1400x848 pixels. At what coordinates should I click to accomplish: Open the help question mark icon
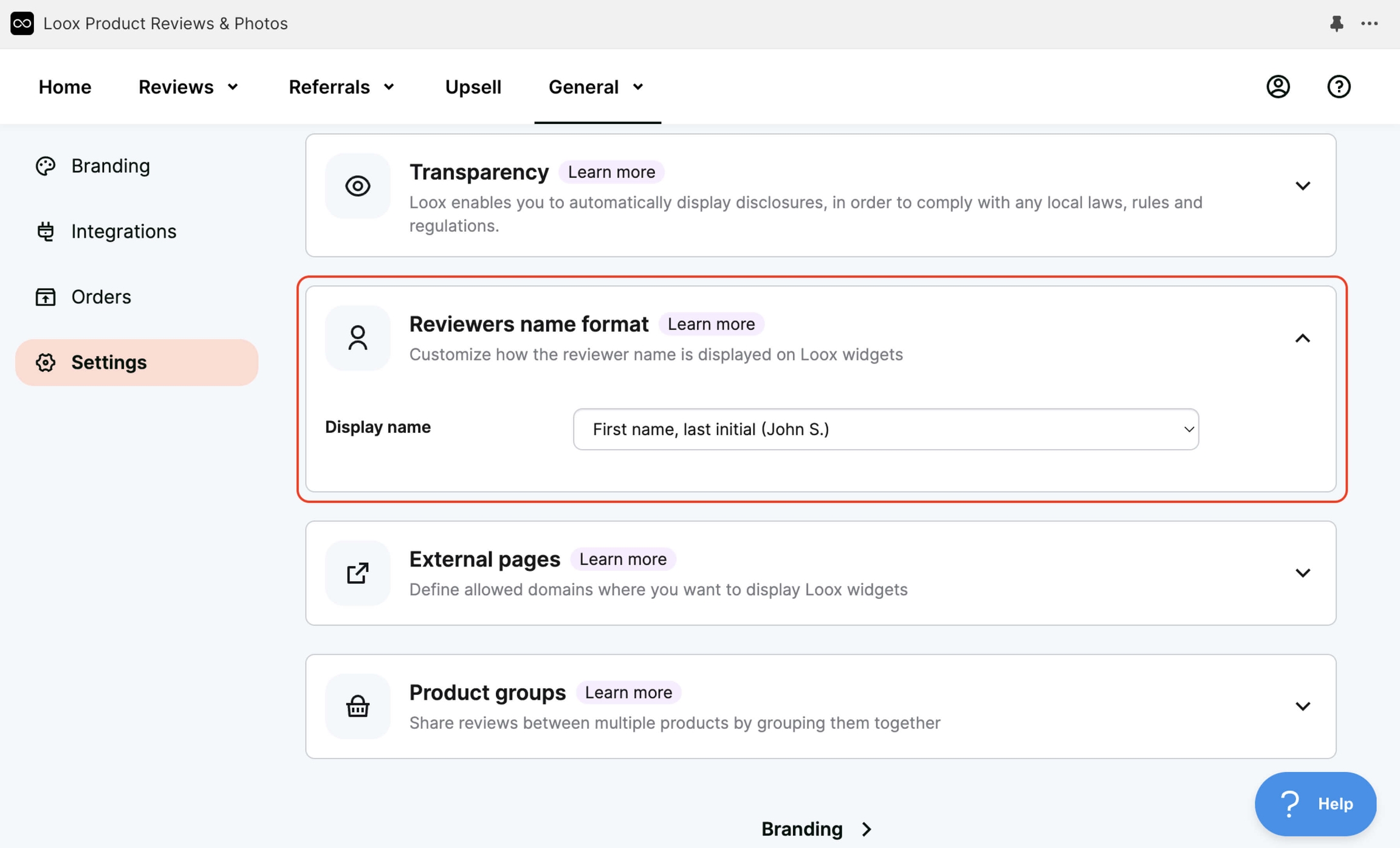pyautogui.click(x=1339, y=86)
